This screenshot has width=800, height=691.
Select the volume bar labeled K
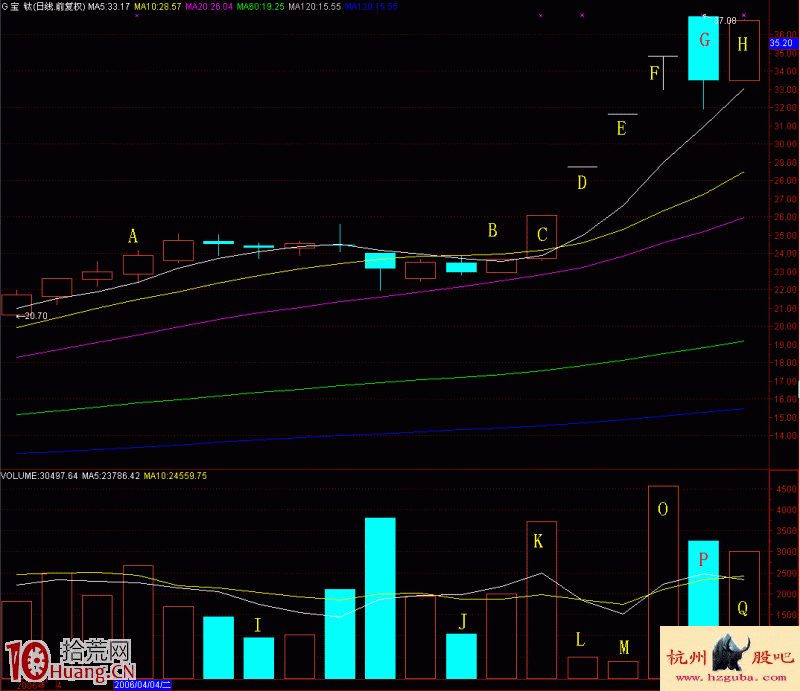[541, 598]
